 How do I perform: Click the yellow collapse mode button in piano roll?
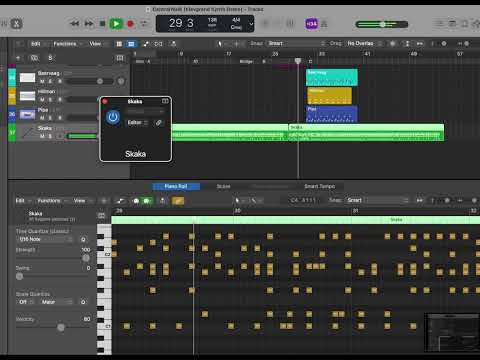click(x=178, y=201)
